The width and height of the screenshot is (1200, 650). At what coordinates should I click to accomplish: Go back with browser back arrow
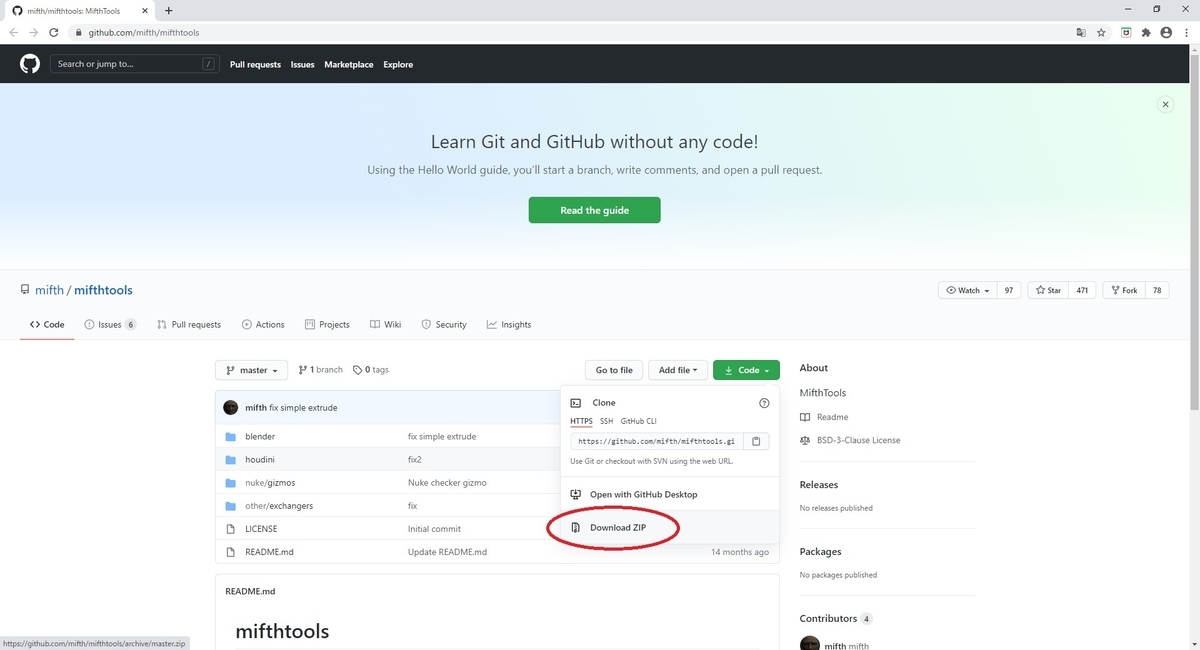(14, 32)
